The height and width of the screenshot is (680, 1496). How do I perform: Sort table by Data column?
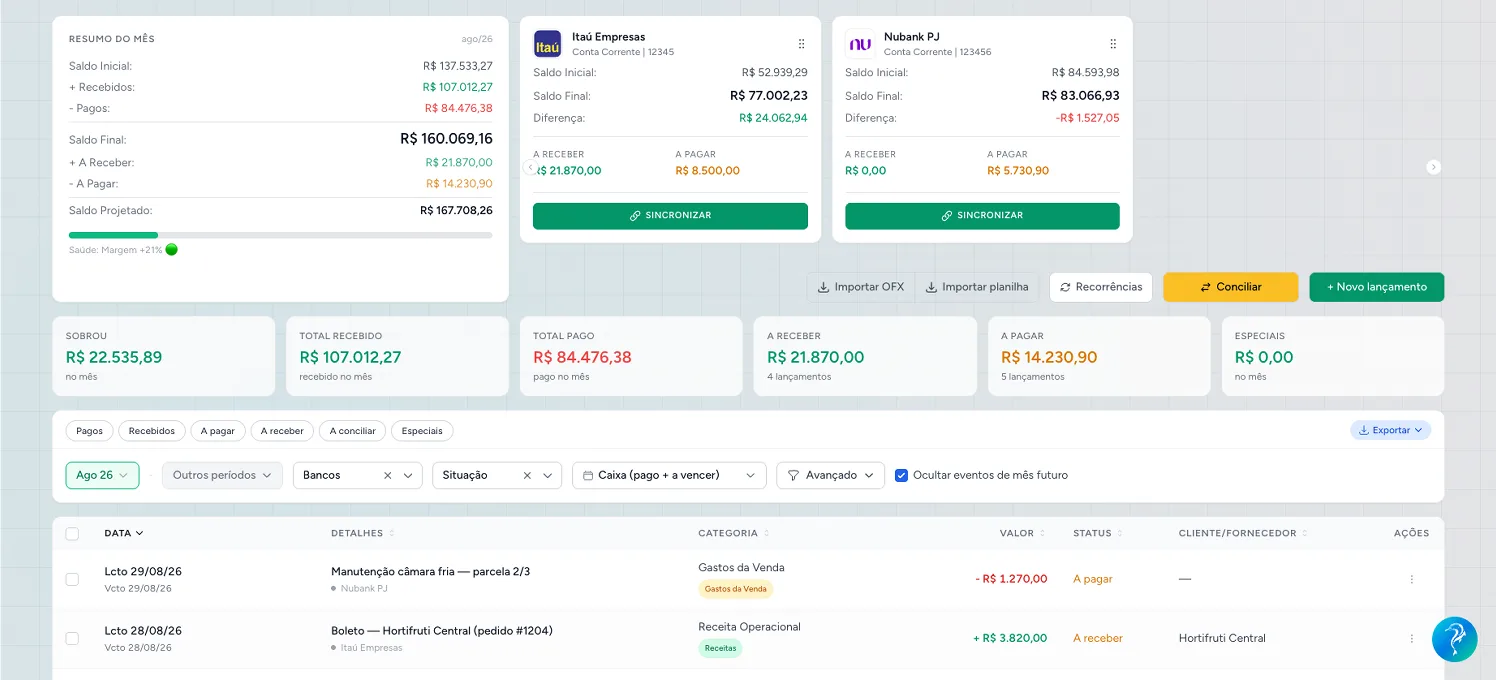tap(124, 533)
